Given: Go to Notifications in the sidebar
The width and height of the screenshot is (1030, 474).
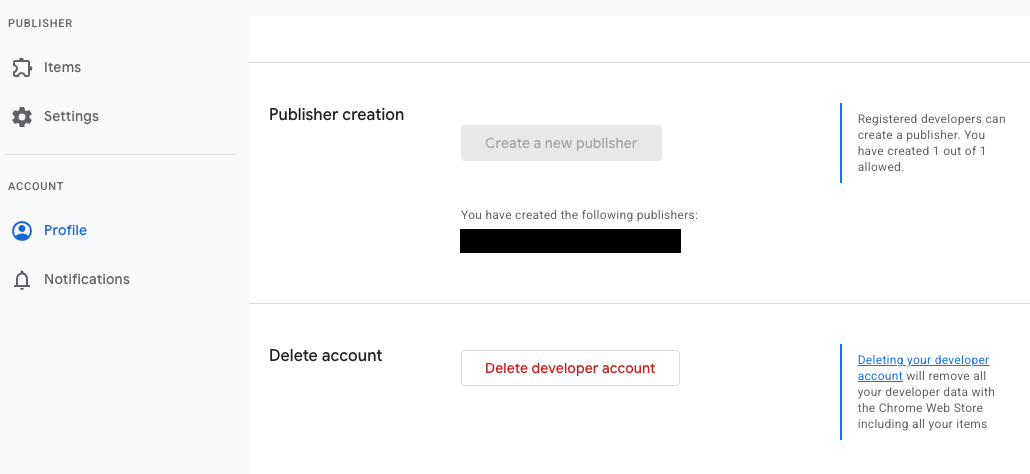Looking at the screenshot, I should point(87,279).
